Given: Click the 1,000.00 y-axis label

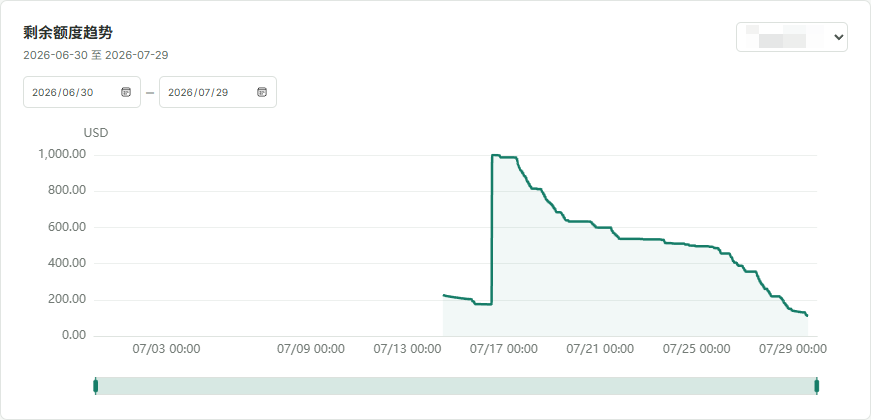Looking at the screenshot, I should (62, 154).
